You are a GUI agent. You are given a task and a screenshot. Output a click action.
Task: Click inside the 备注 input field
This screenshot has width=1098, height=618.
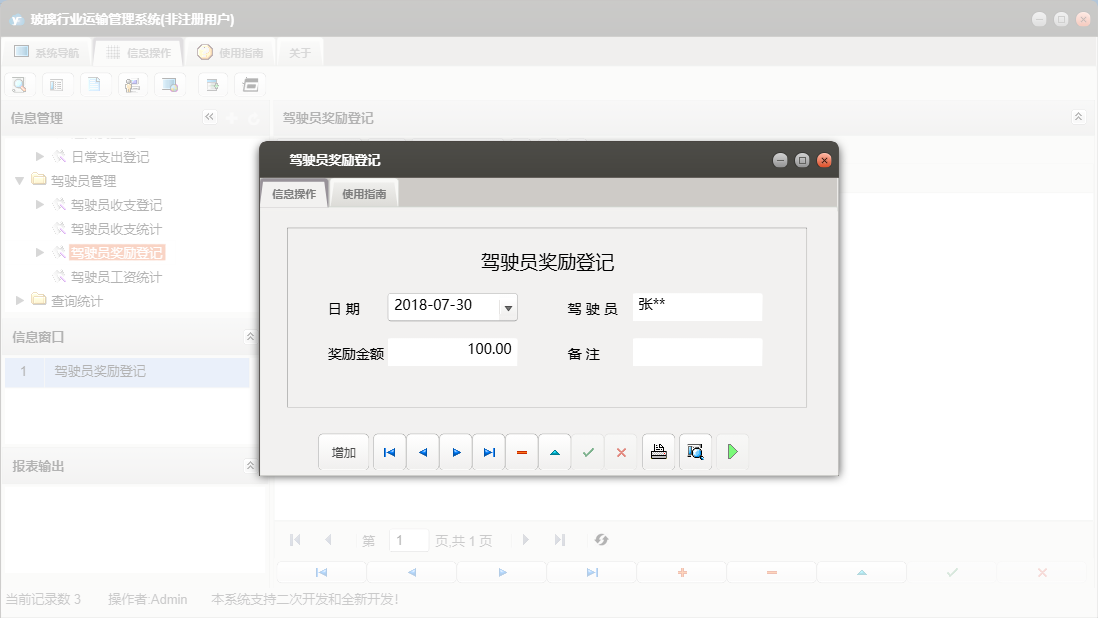(x=697, y=352)
